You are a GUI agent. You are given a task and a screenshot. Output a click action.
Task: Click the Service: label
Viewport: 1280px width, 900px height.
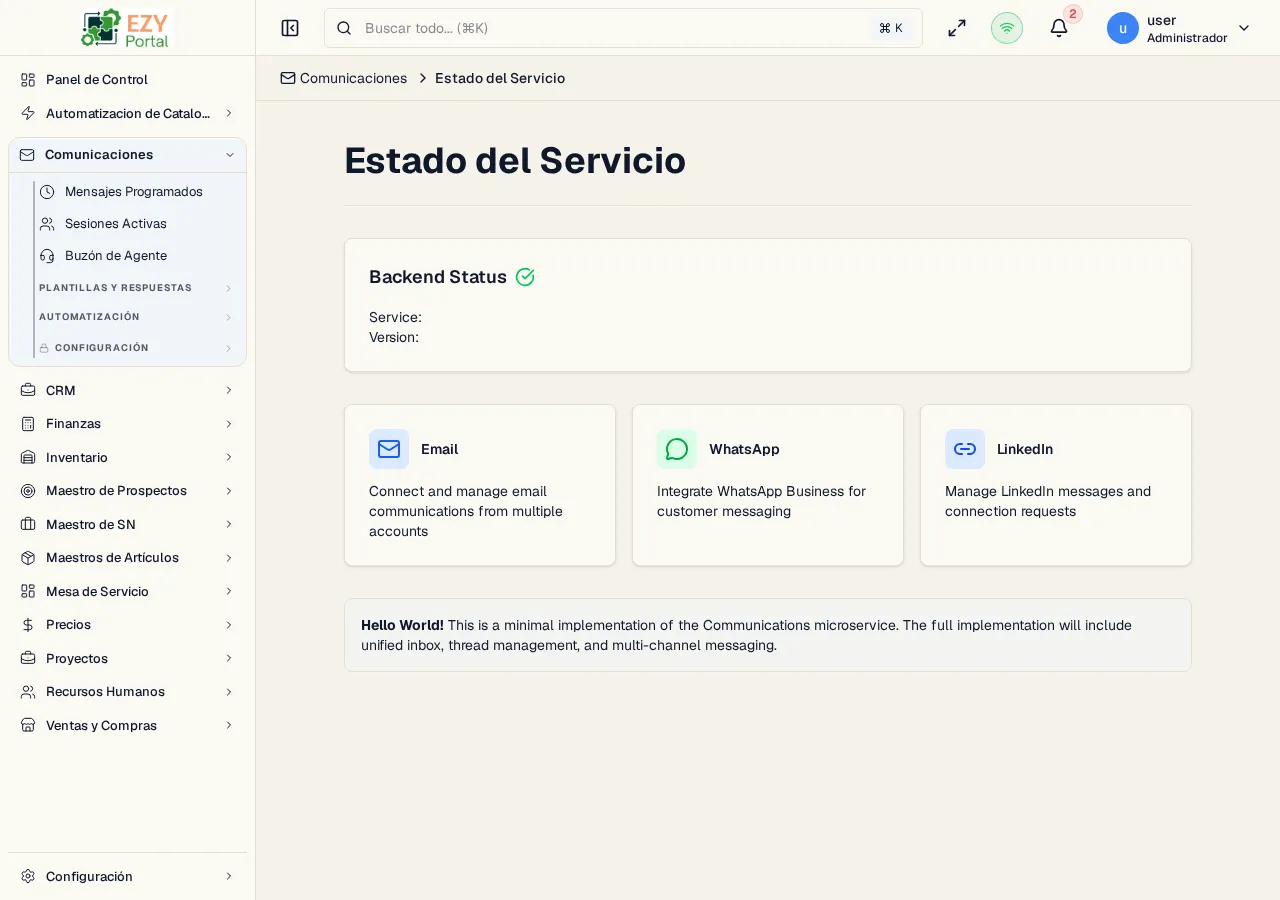395,317
